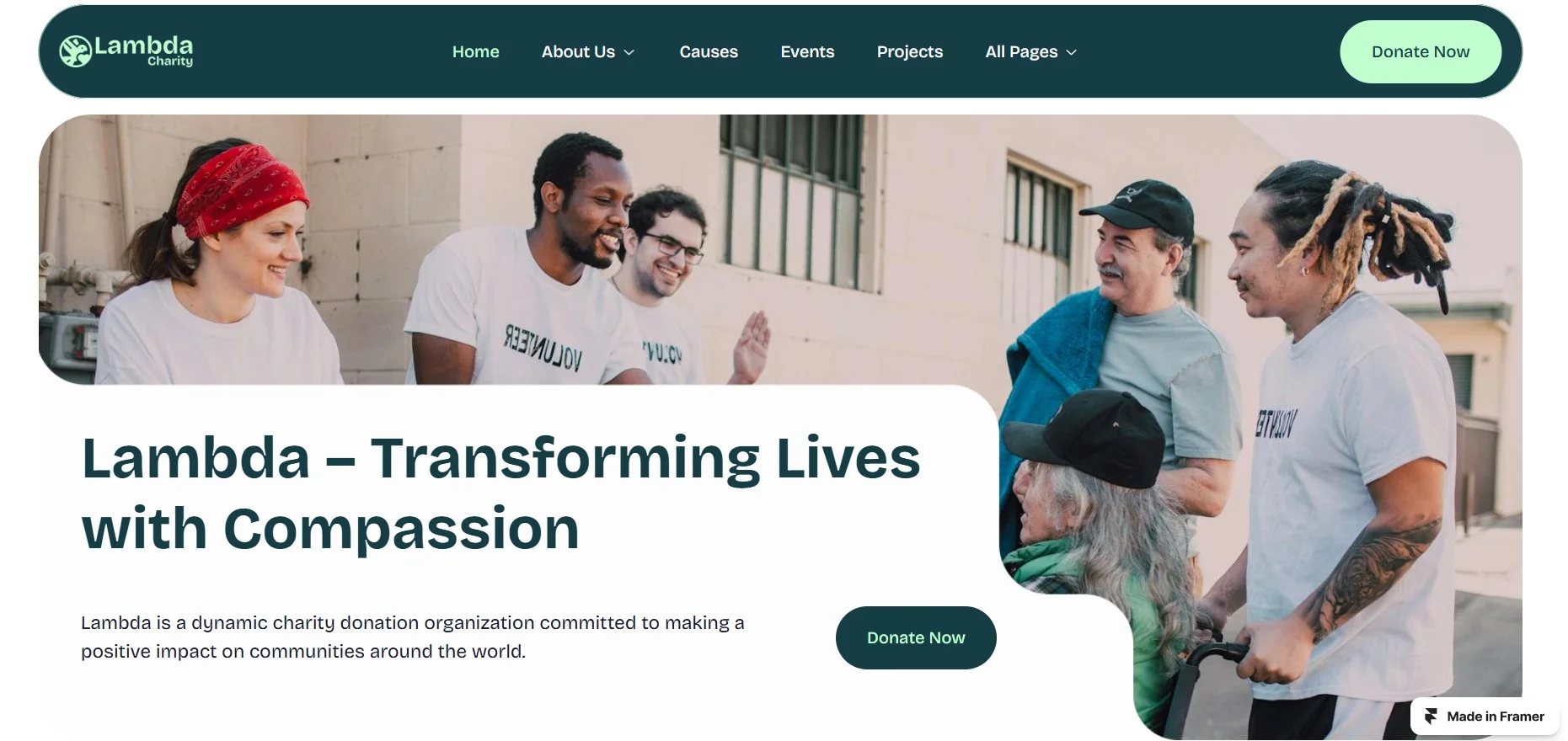Screen dimensions: 1568x741
Task: Open the All Pages menu
Action: point(1031,51)
